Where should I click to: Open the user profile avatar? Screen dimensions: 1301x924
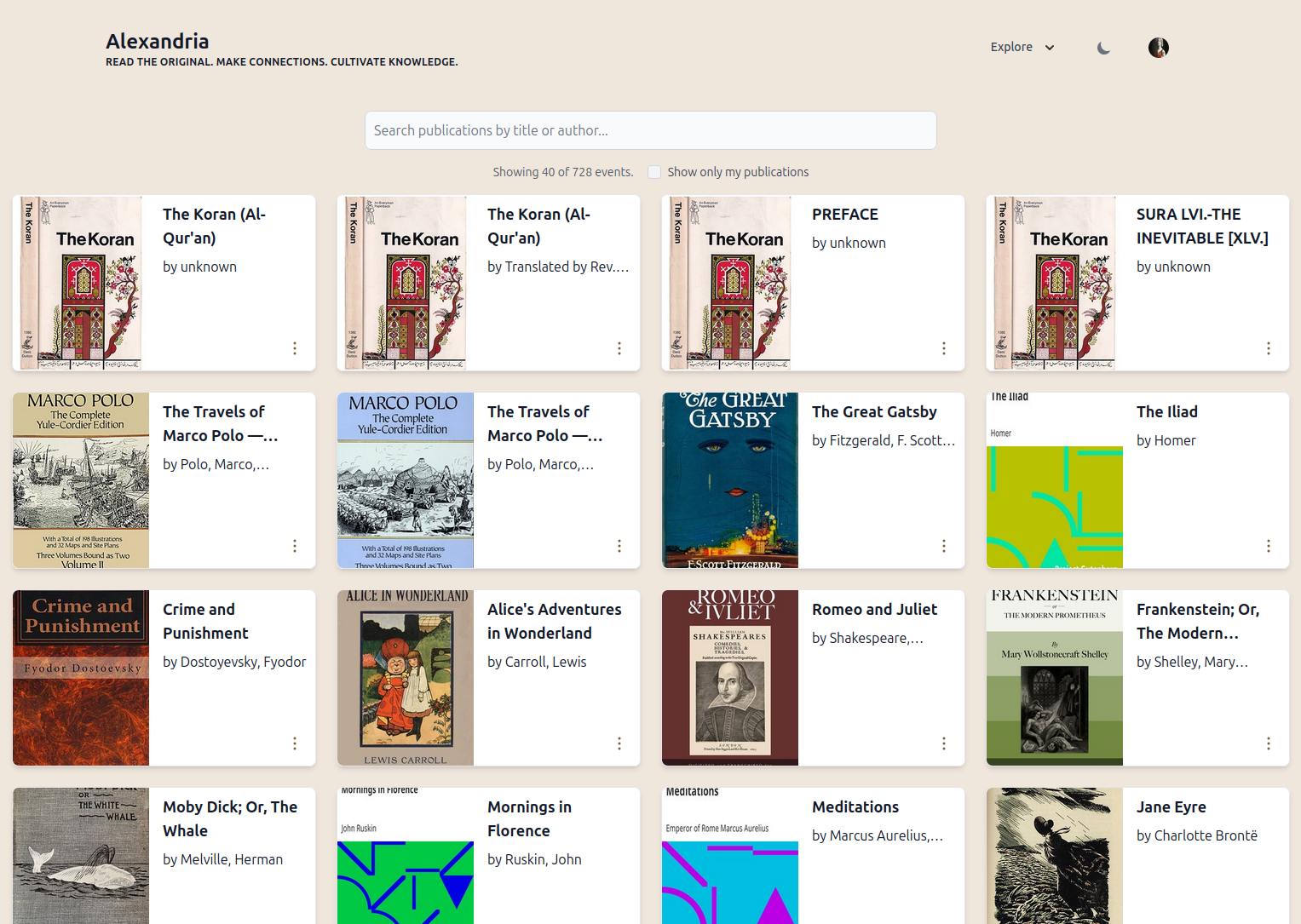pos(1158,48)
